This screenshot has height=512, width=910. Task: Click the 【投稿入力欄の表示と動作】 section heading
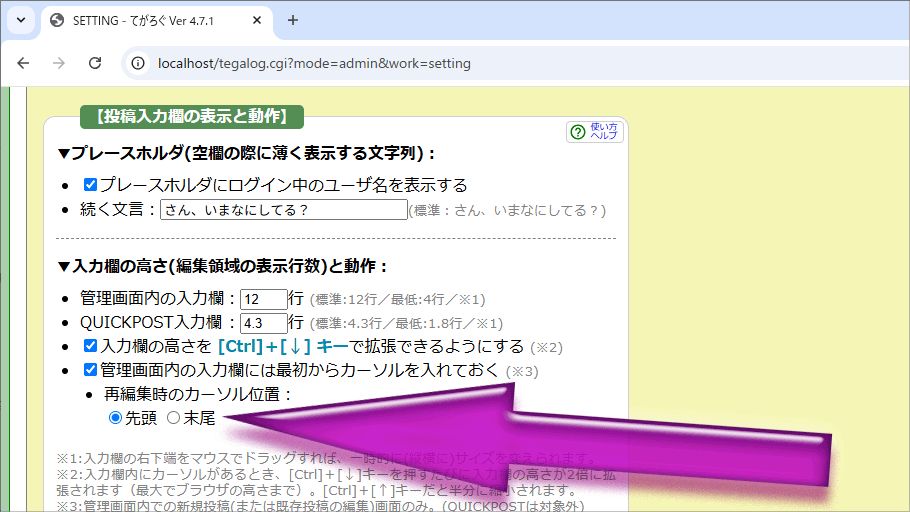[192, 116]
